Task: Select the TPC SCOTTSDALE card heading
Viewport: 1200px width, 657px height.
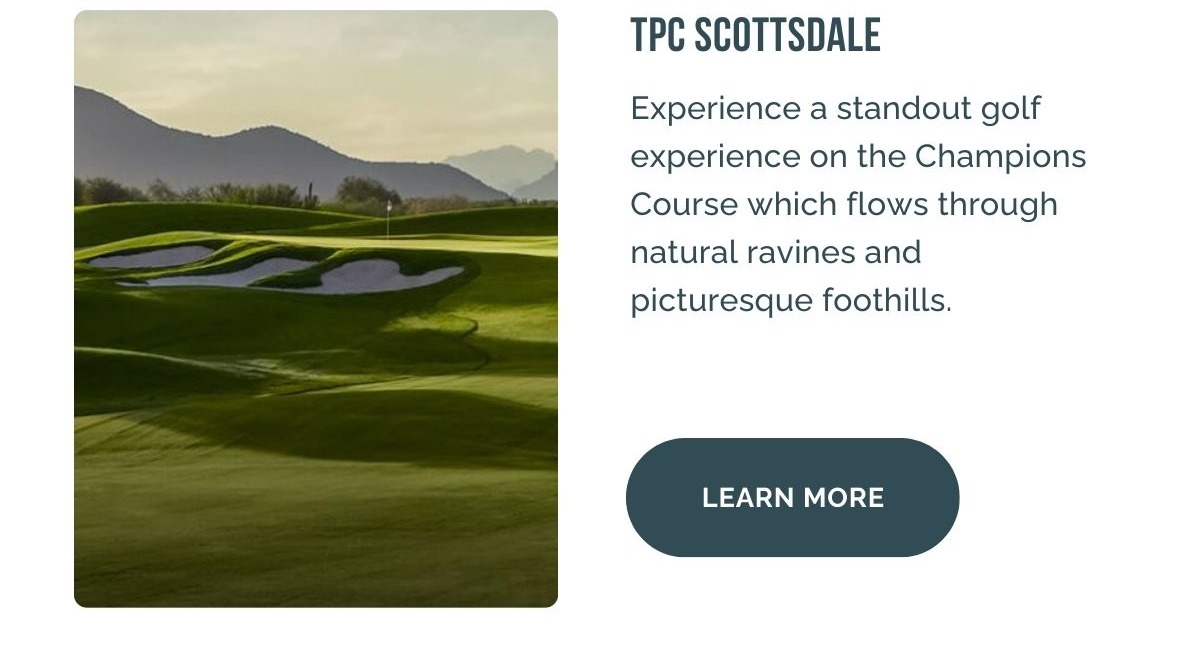Action: 754,34
